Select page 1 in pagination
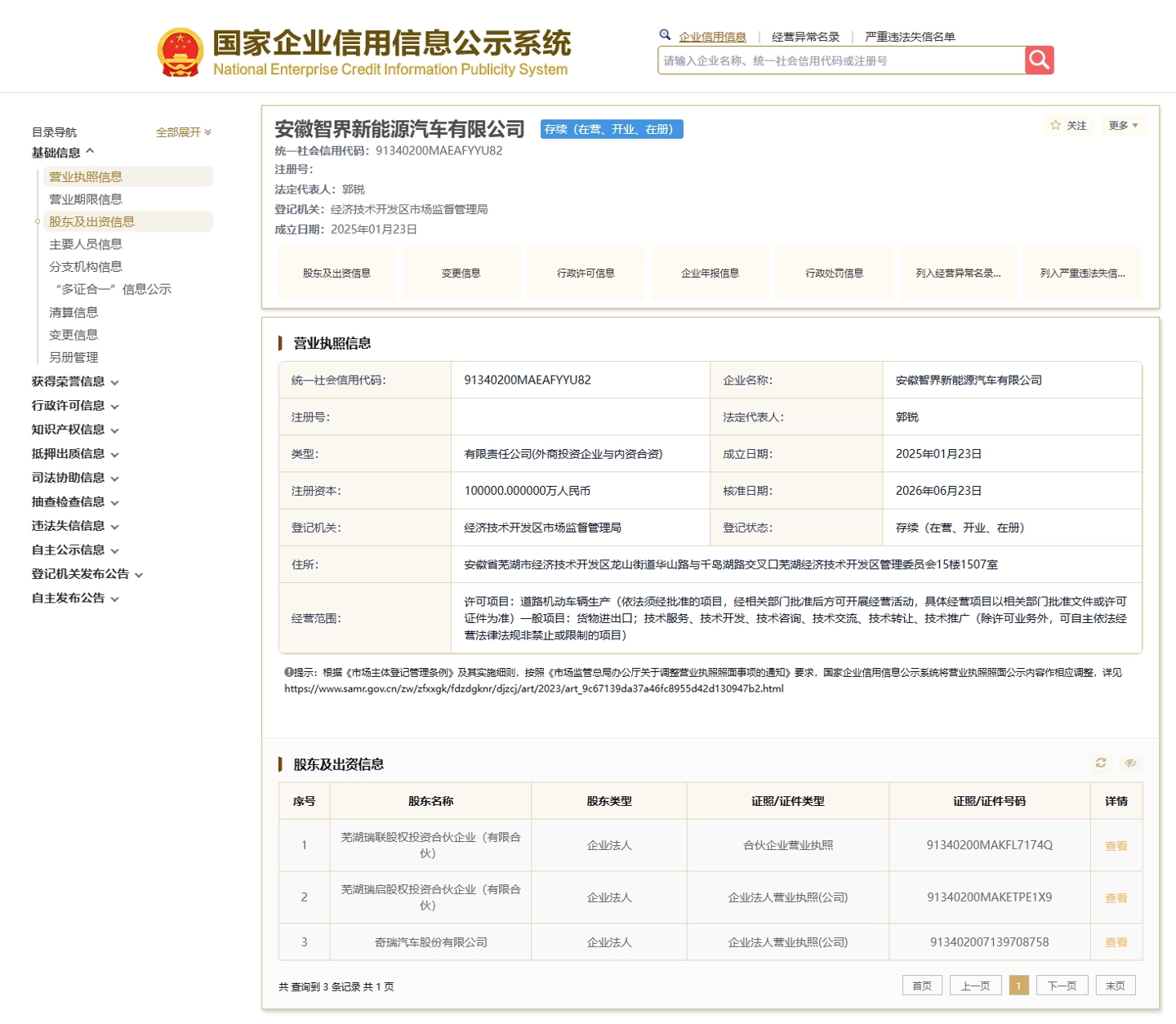 pos(1018,986)
